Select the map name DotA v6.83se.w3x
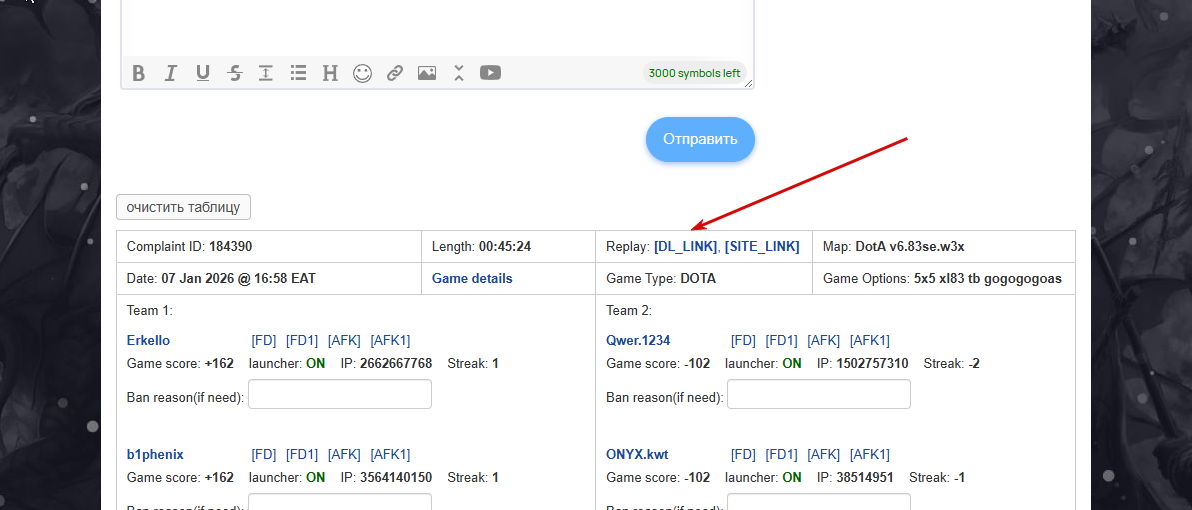Viewport: 1192px width, 510px height. (x=910, y=246)
